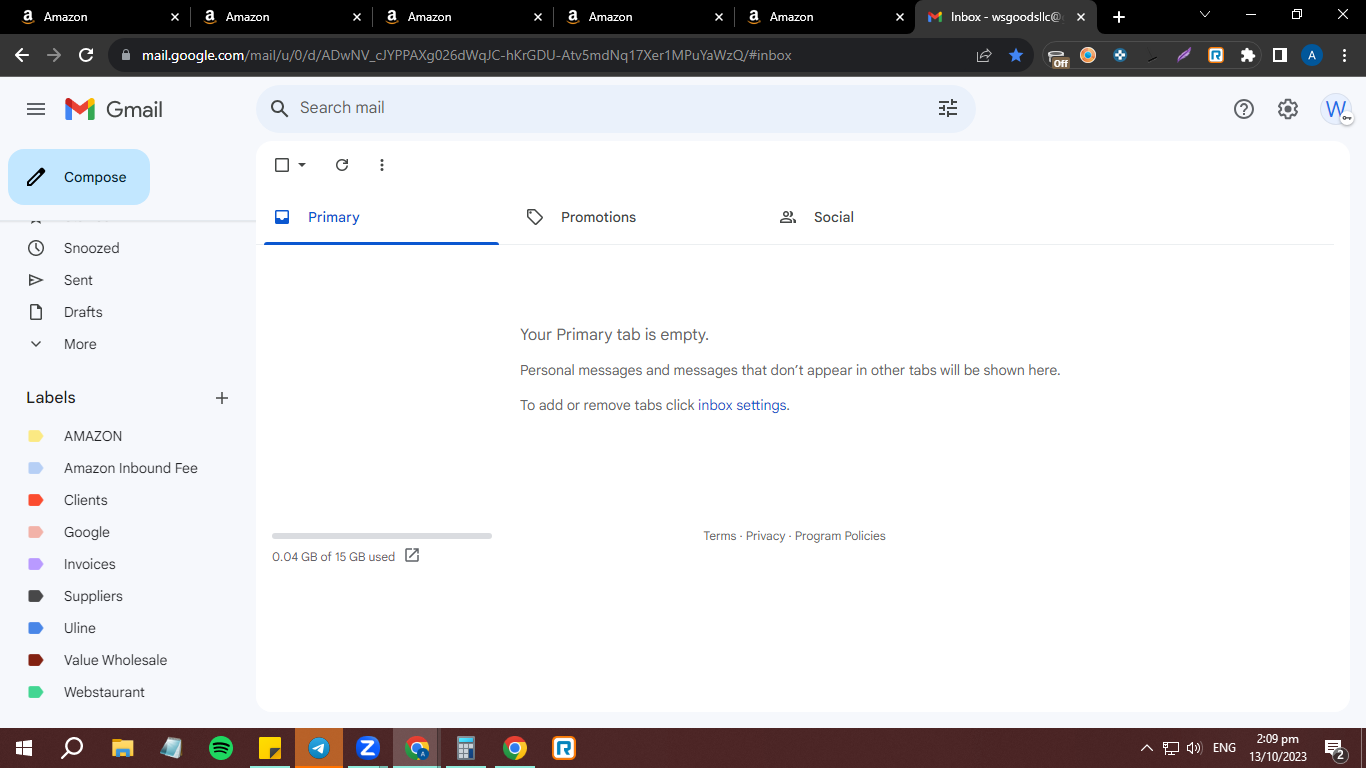Open the Program Policies link
This screenshot has width=1366, height=768.
(840, 536)
